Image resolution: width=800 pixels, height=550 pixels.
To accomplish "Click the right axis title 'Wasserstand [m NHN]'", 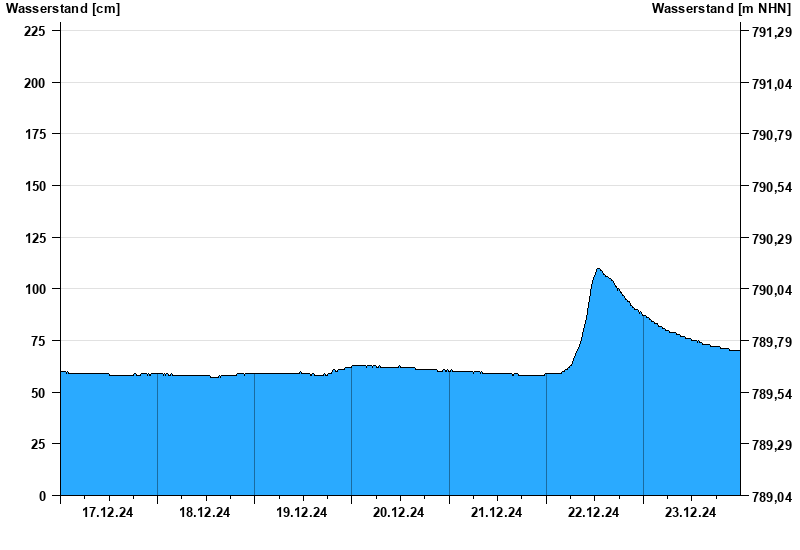I will click(721, 8).
